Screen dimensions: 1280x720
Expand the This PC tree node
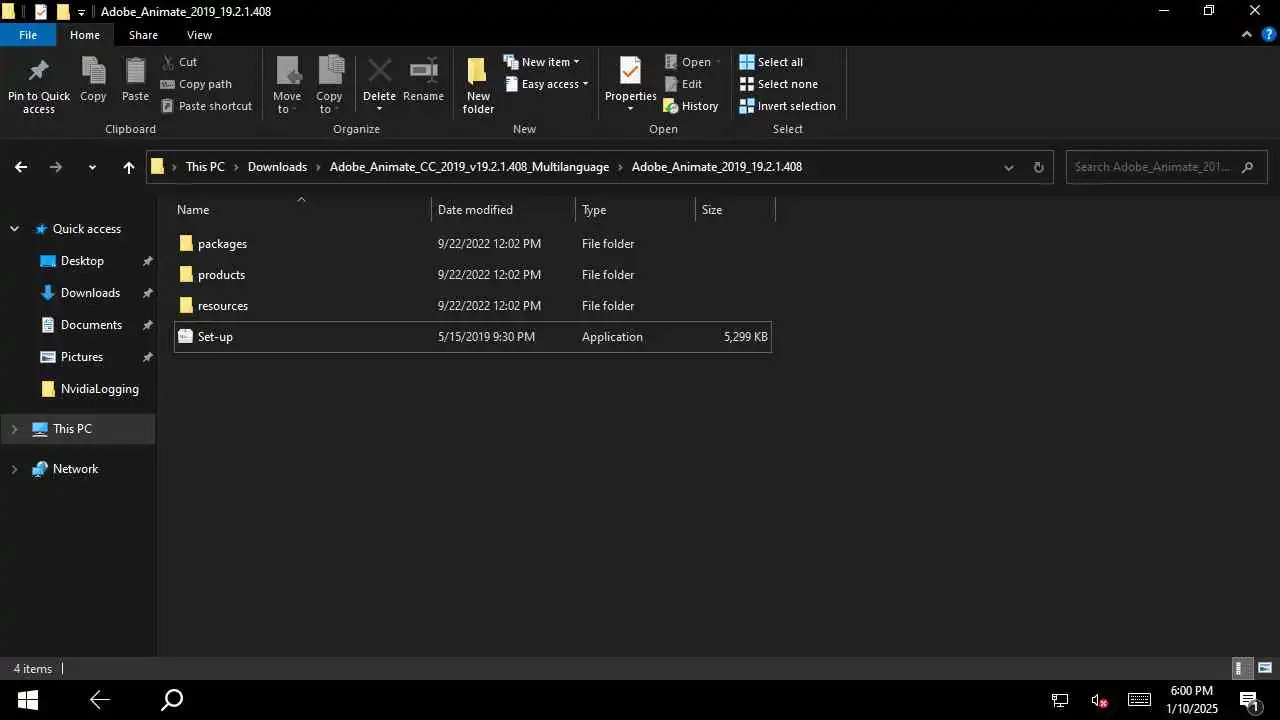click(x=14, y=429)
